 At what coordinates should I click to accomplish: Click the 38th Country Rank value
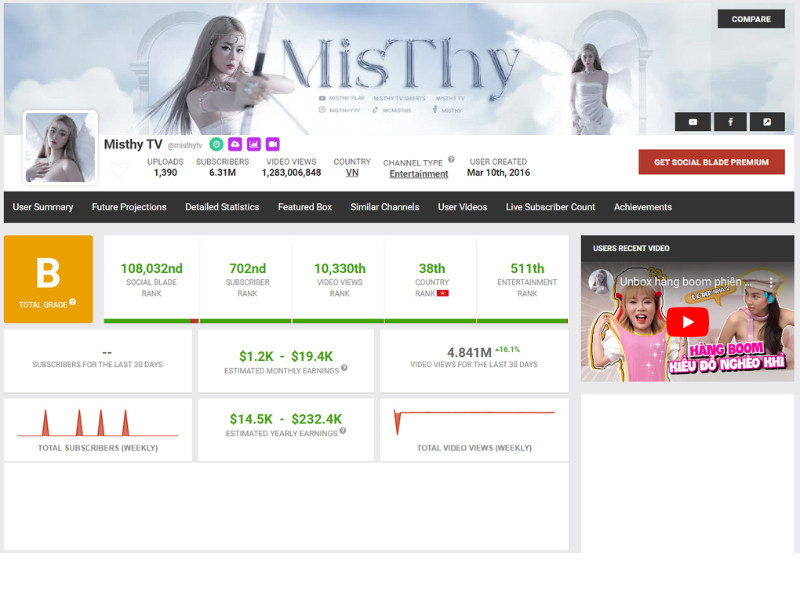pyautogui.click(x=432, y=268)
